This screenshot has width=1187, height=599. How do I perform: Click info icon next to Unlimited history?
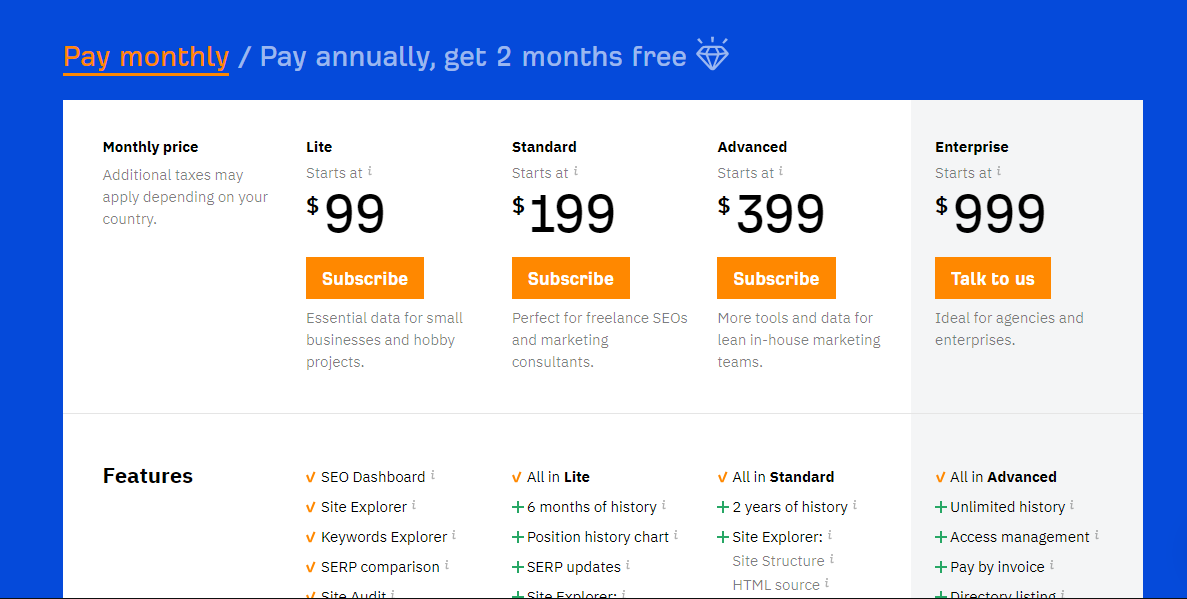pyautogui.click(x=1071, y=504)
